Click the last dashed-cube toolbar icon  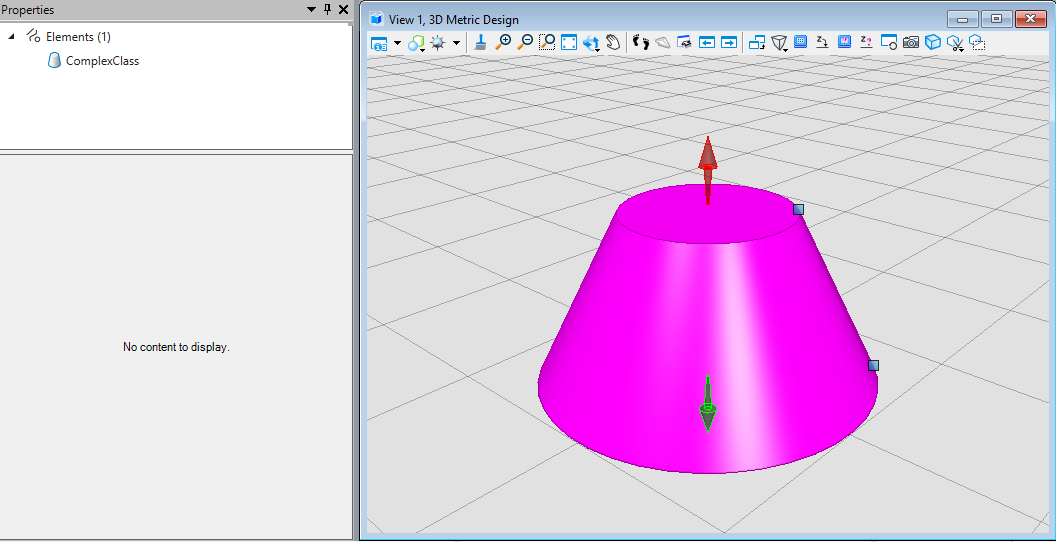[977, 42]
